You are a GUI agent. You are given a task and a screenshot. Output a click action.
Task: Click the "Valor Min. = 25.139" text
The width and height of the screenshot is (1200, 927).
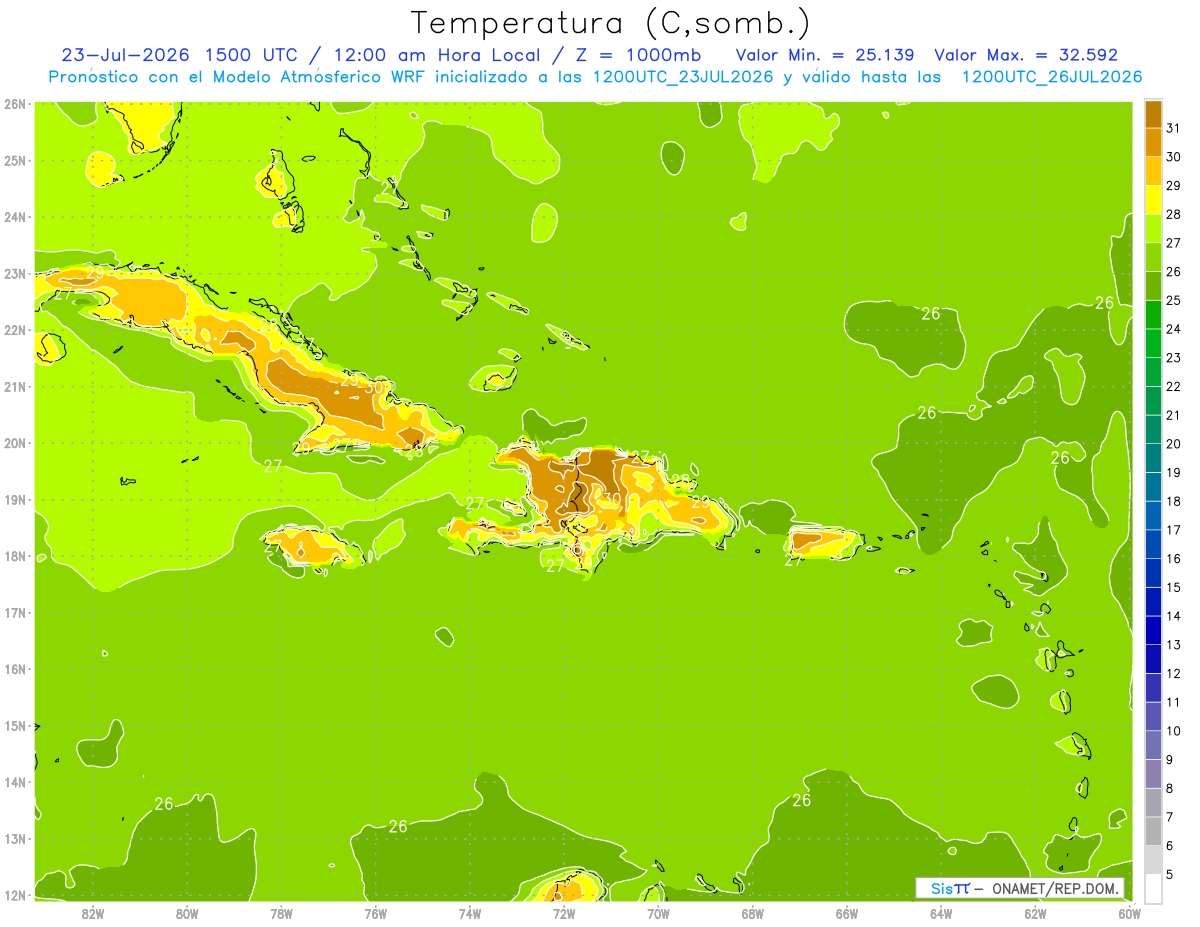(825, 55)
